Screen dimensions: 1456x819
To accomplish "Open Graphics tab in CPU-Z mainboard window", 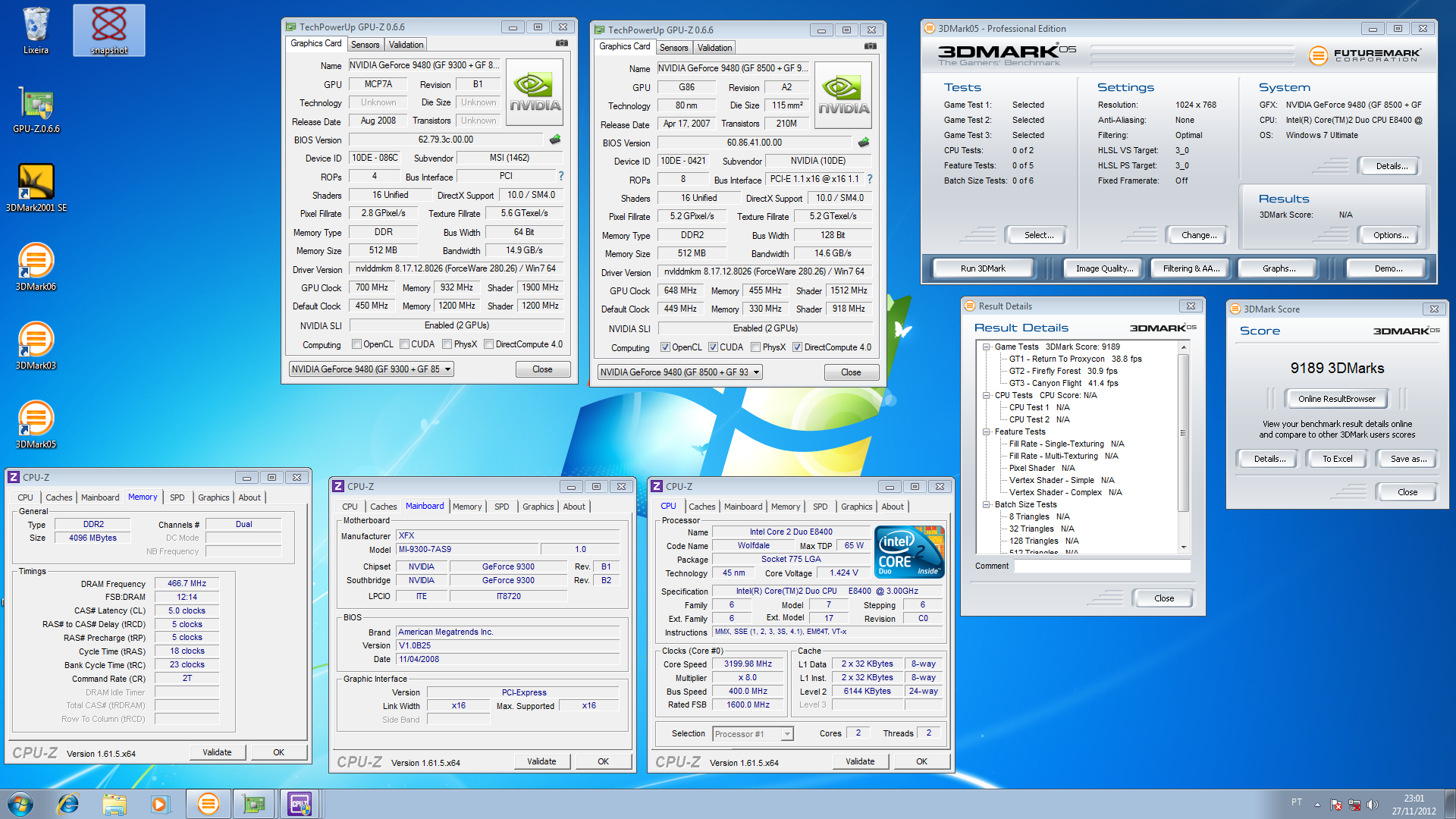I will (538, 507).
